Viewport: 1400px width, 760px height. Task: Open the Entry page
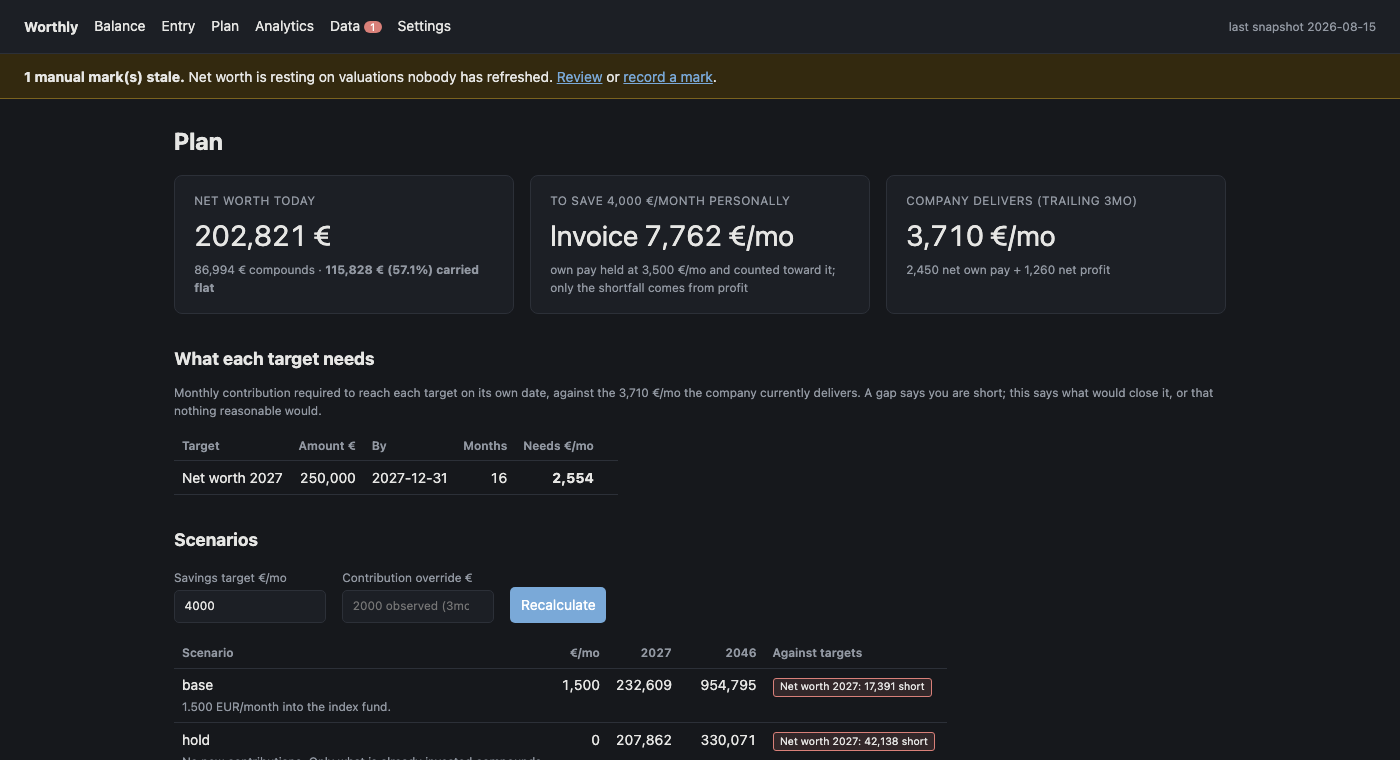tap(178, 26)
